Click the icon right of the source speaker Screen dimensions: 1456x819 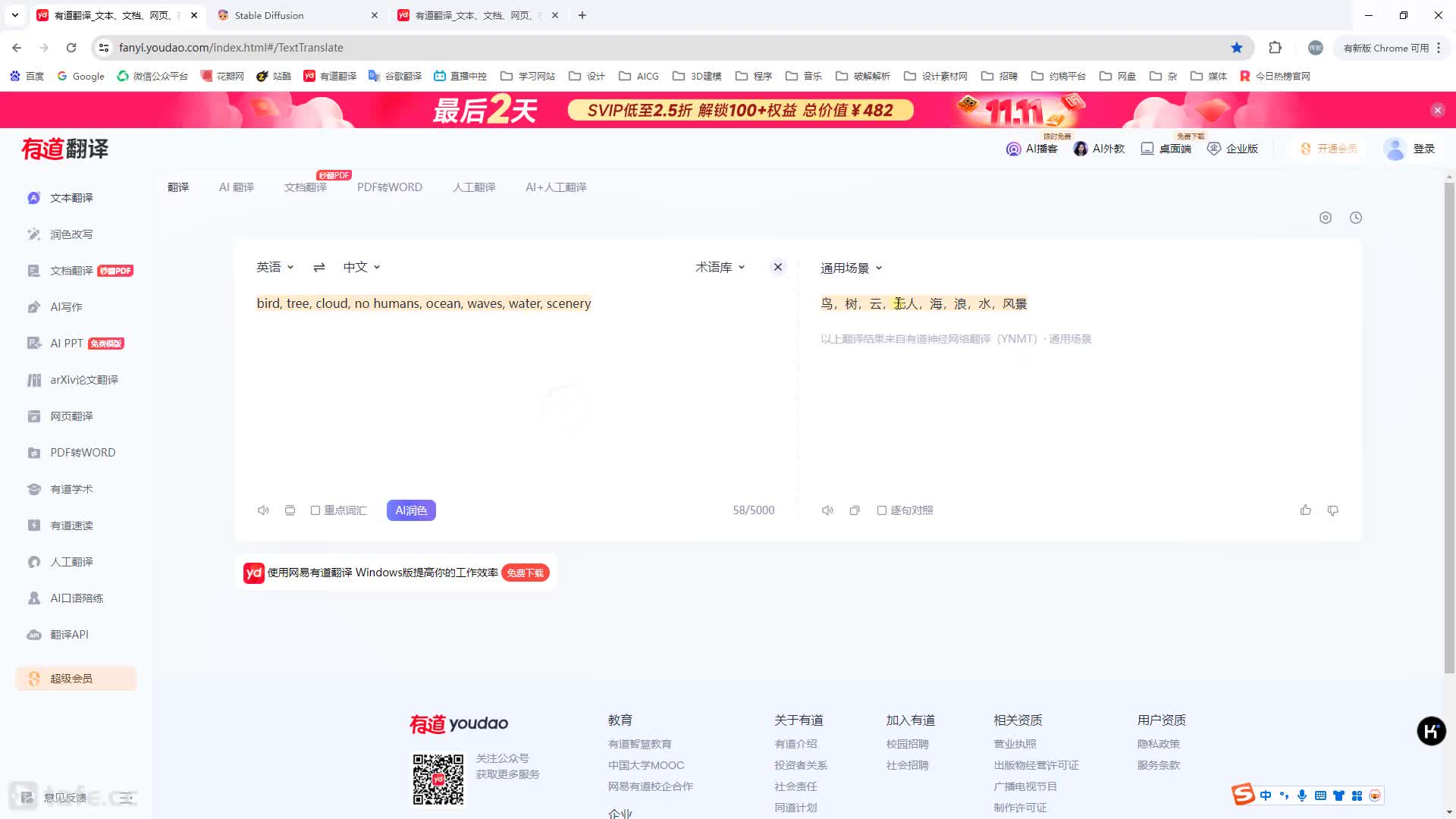tap(290, 510)
